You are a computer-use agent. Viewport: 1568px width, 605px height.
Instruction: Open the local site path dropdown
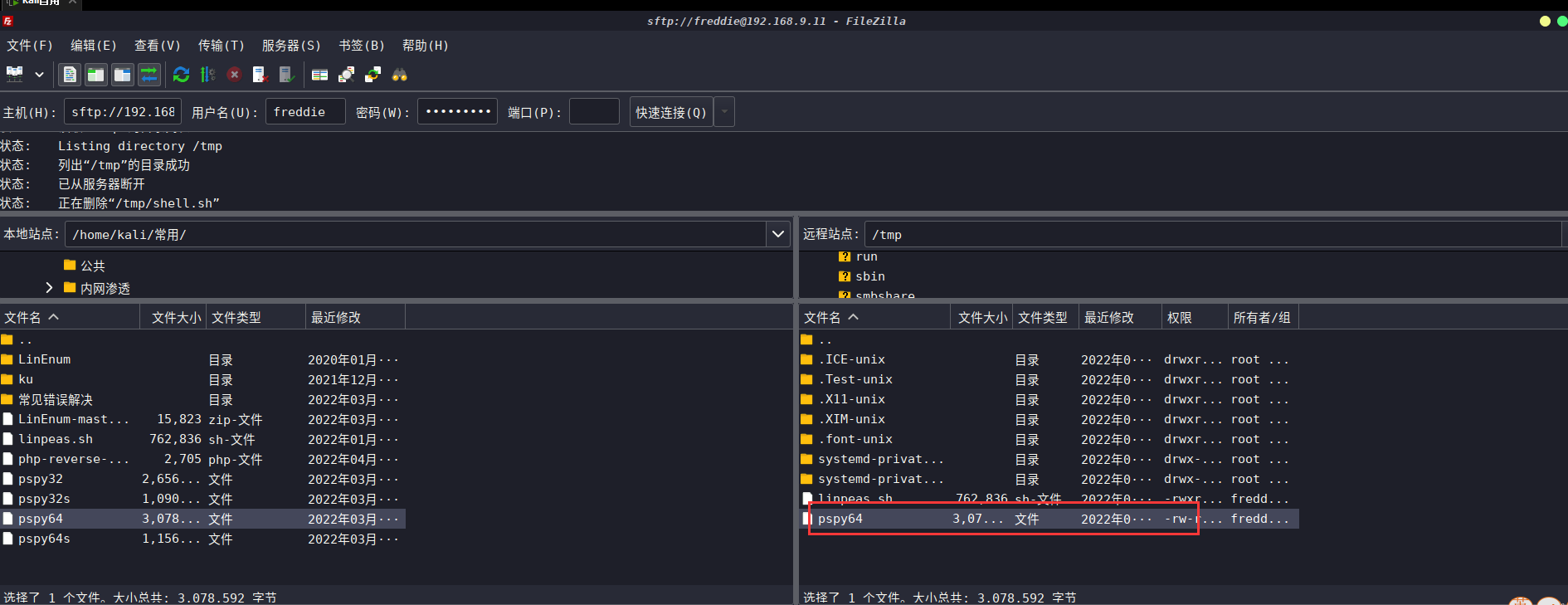coord(778,234)
